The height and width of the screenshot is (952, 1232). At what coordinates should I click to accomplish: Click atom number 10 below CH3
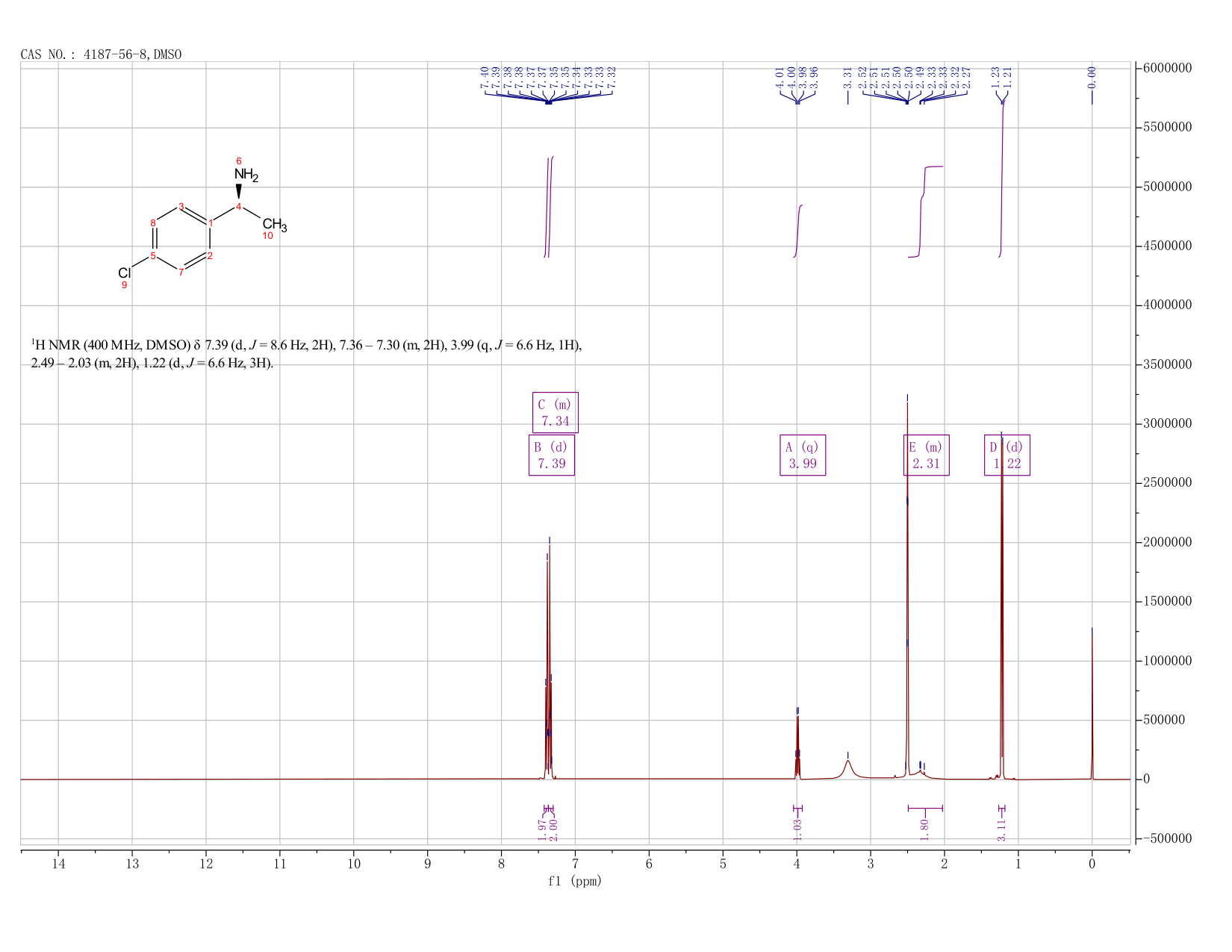(267, 236)
